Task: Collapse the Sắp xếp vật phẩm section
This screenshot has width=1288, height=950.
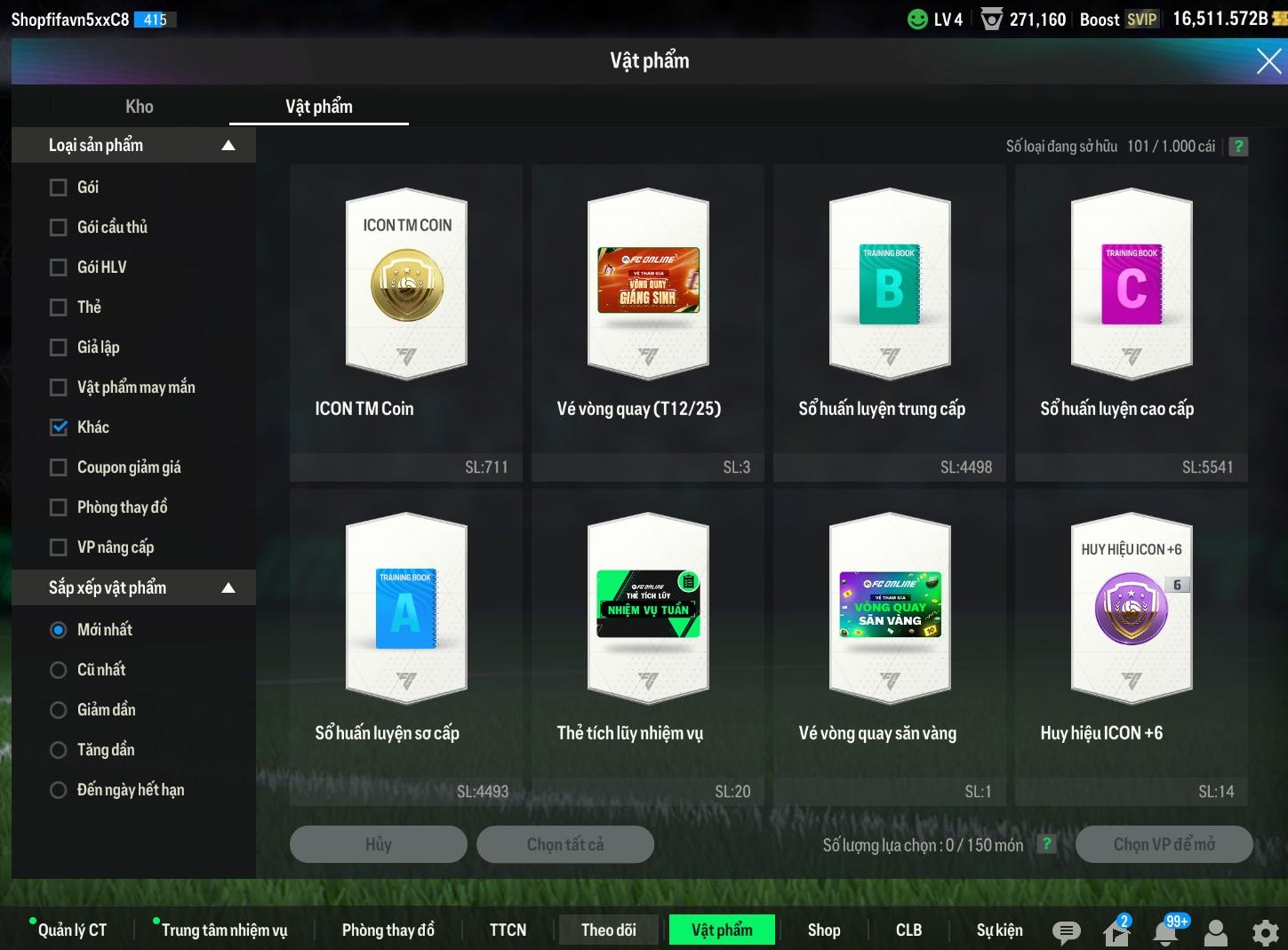Action: click(x=228, y=588)
